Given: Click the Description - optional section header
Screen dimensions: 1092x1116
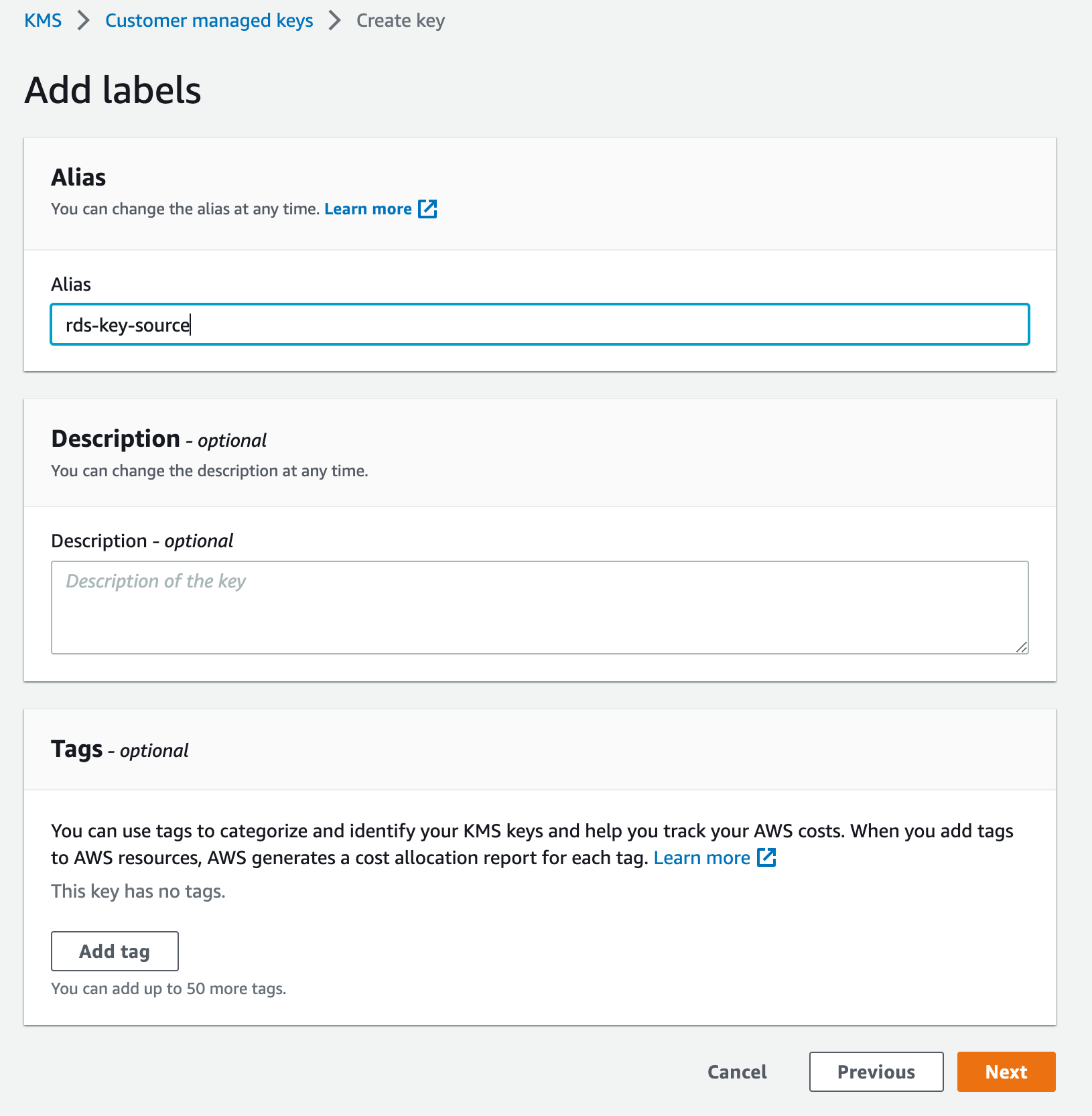Looking at the screenshot, I should click(158, 439).
